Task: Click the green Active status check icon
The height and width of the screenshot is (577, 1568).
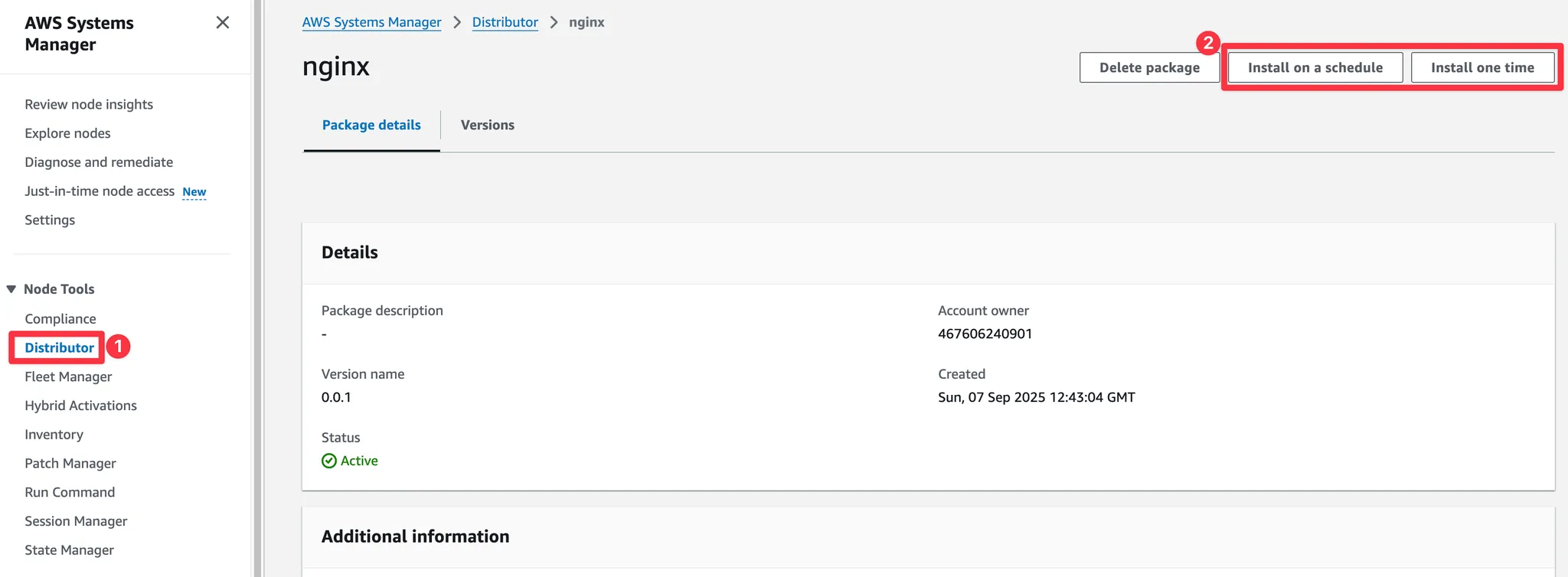Action: pyautogui.click(x=329, y=461)
